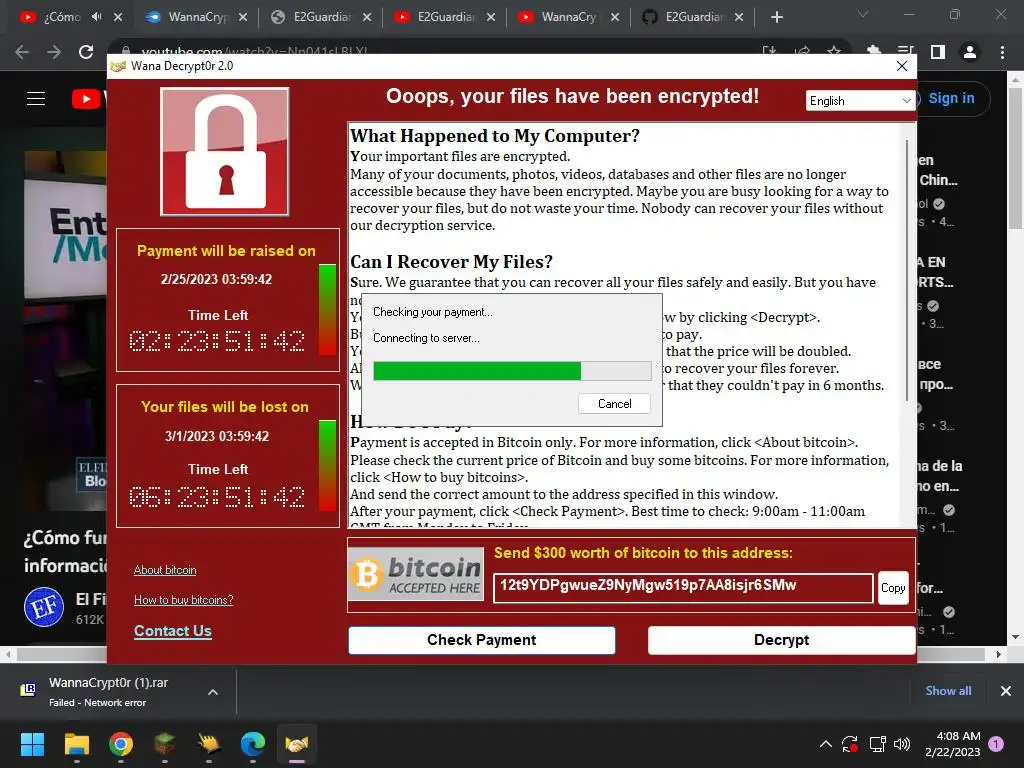Switch to the E2Guardian globe tab
Screen dimensions: 1024x768
(321, 17)
